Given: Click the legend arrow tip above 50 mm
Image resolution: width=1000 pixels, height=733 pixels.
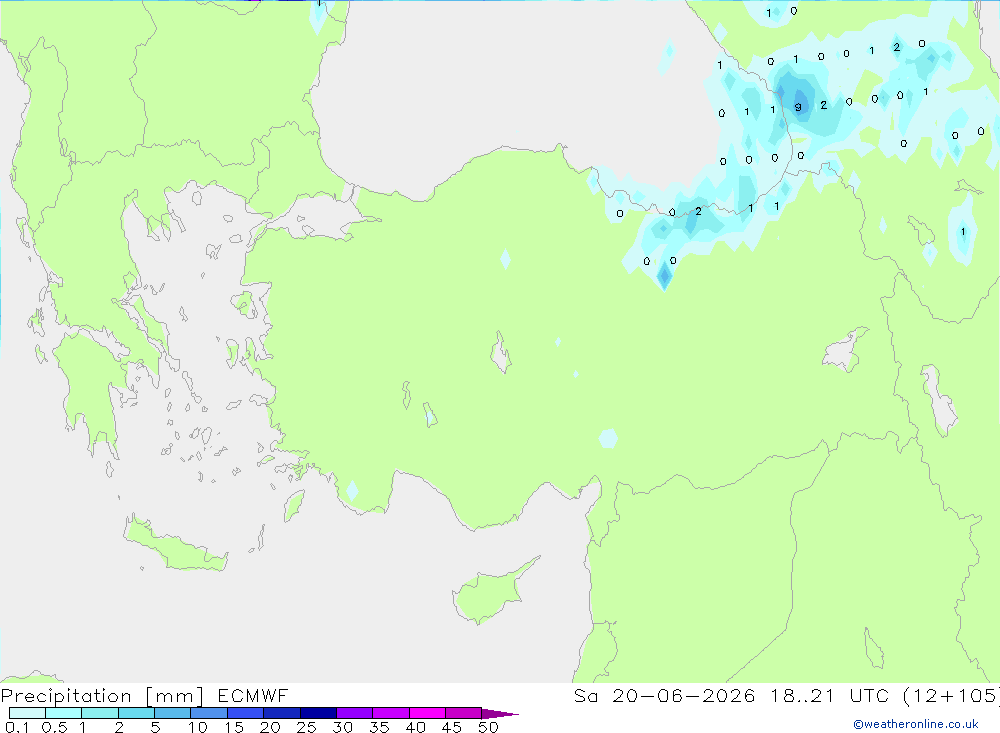Looking at the screenshot, I should pos(500,714).
